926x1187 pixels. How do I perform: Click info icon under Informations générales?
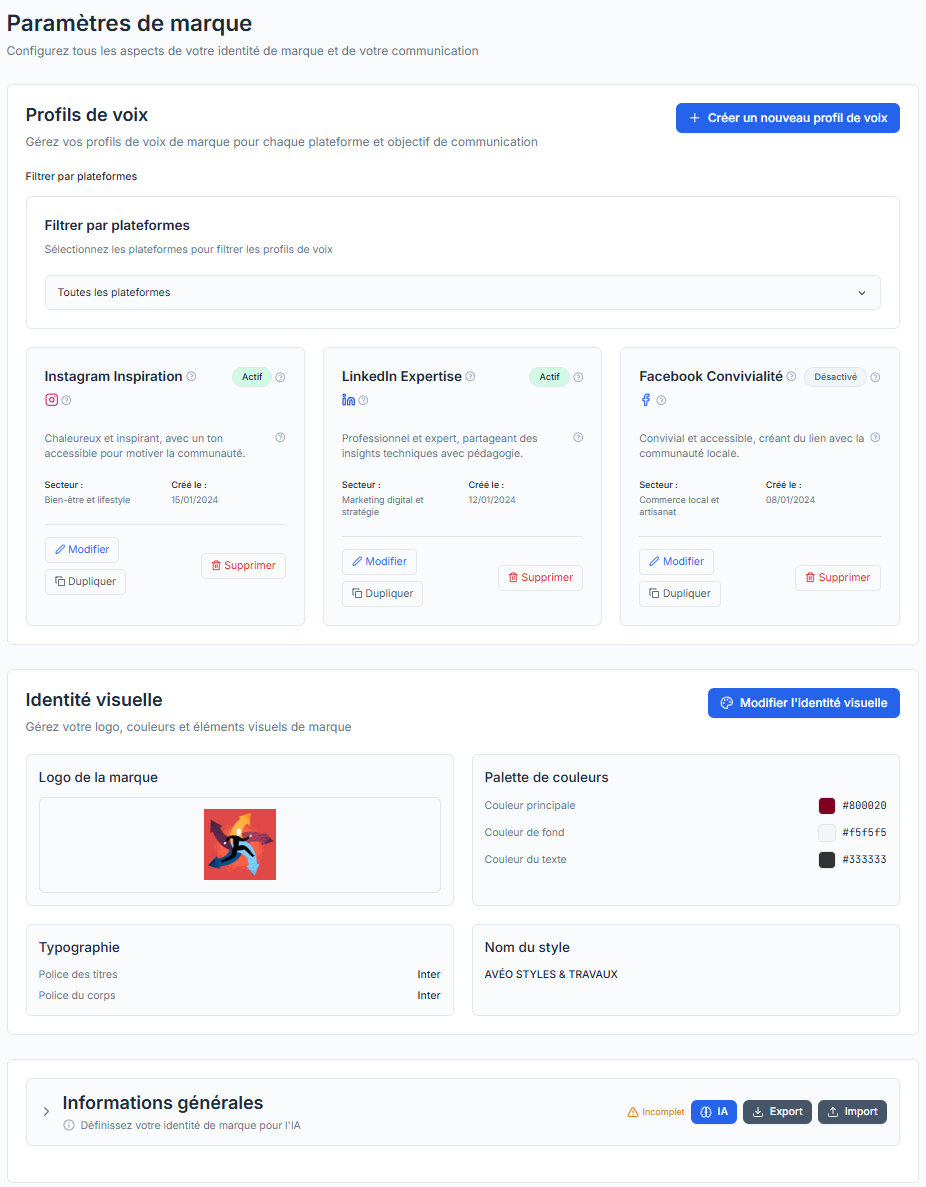pos(69,1125)
